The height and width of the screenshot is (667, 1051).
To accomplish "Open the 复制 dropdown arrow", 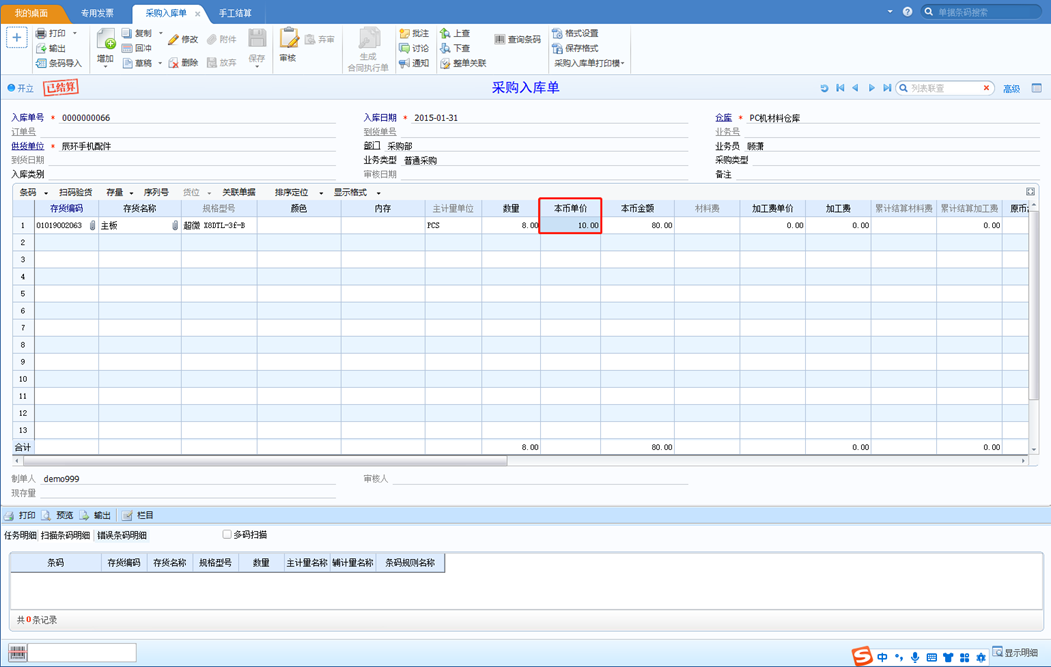I will 160,33.
